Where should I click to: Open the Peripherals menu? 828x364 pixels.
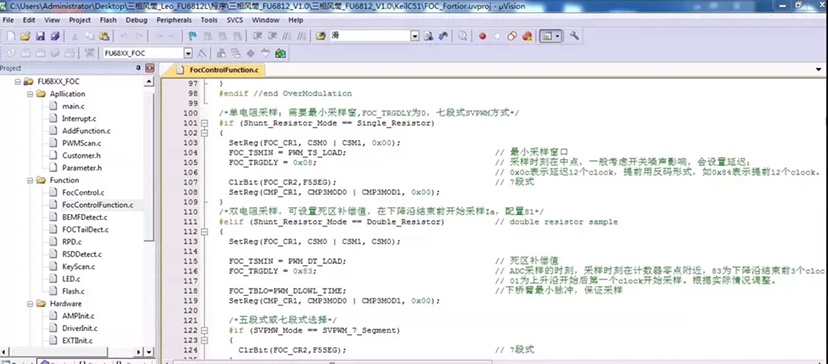174,20
